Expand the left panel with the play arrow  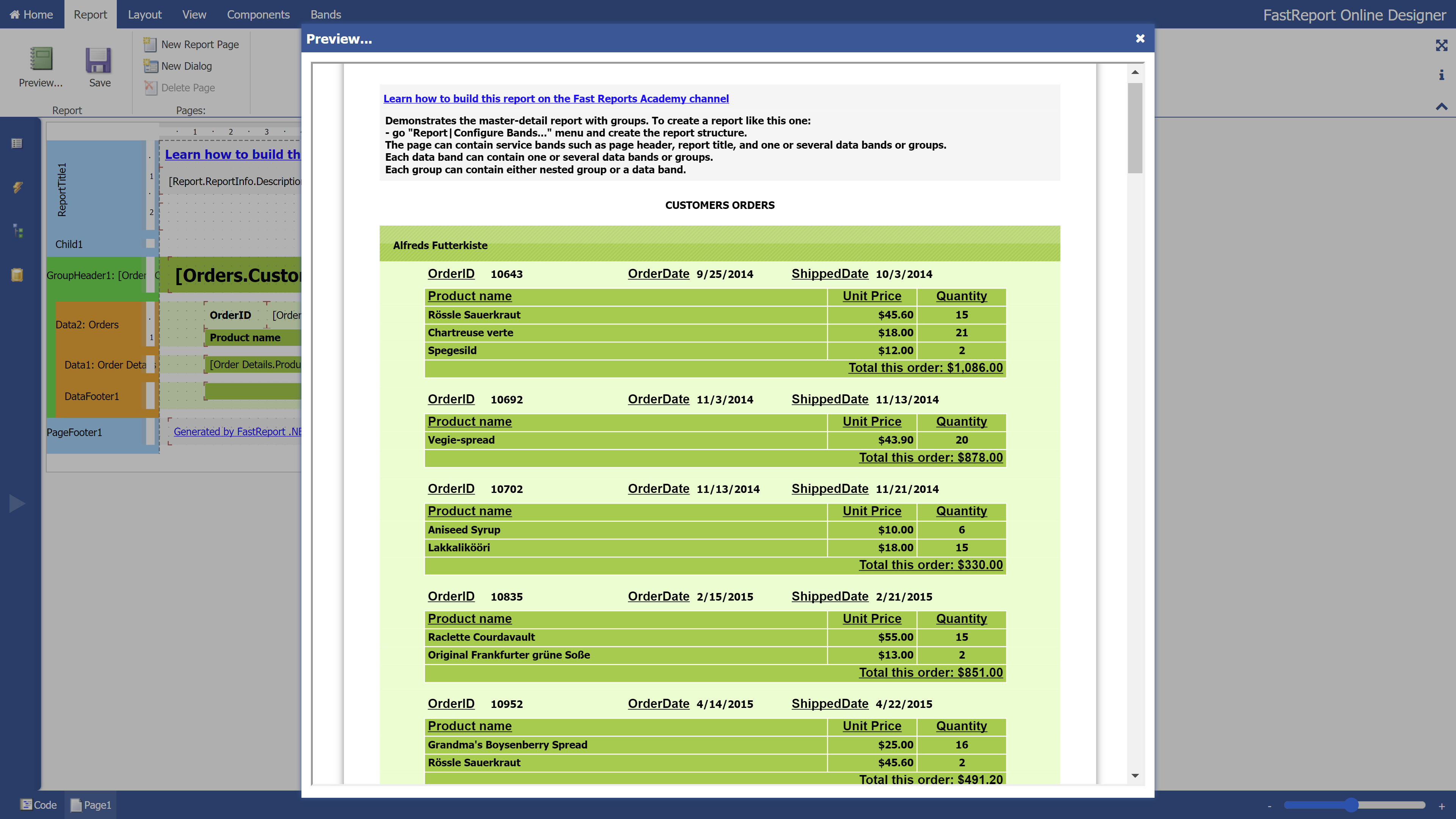click(x=16, y=503)
